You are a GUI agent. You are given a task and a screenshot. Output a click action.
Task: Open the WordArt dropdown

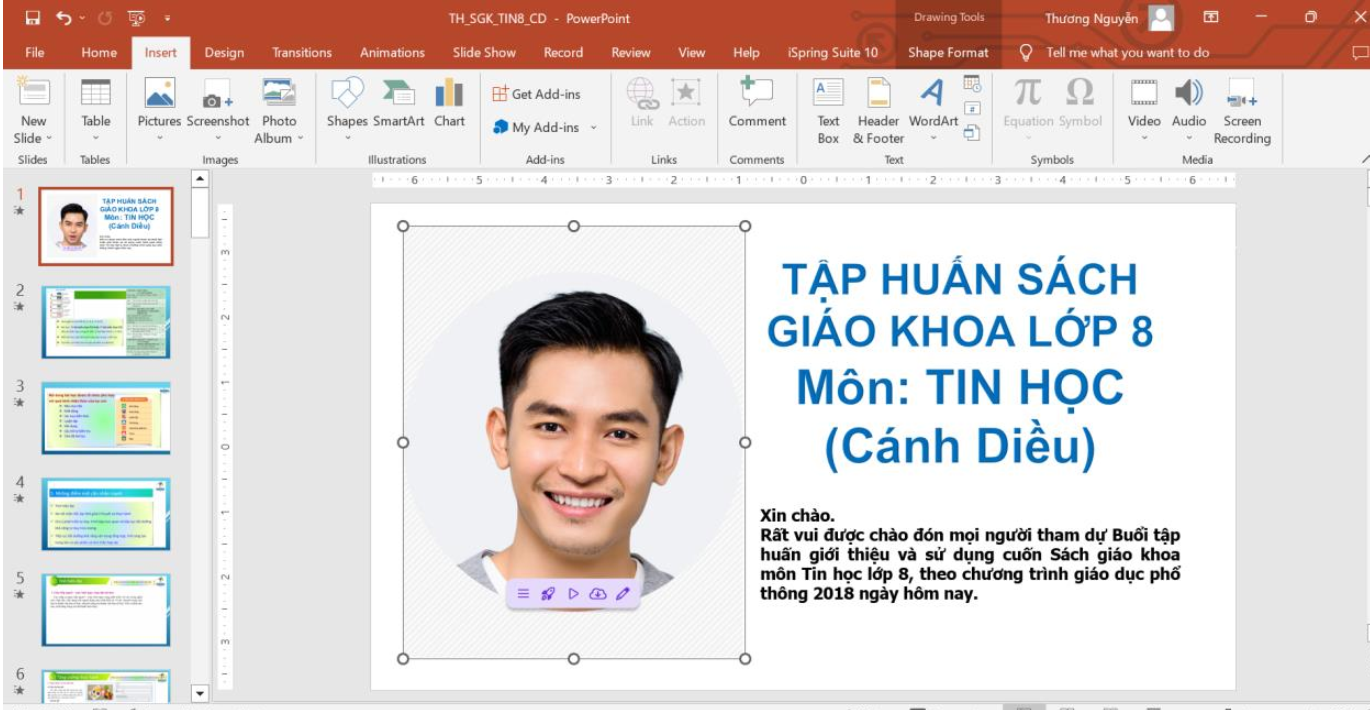click(x=932, y=138)
